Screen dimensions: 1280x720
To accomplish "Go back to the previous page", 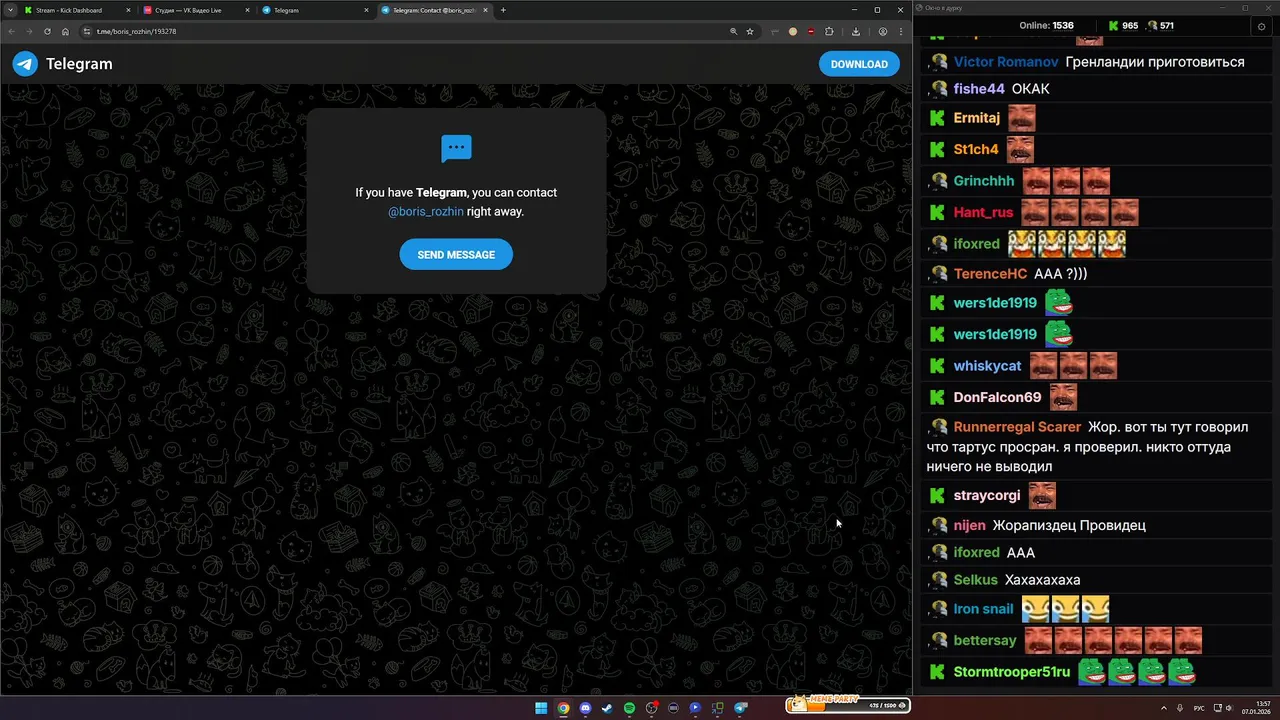I will [x=11, y=31].
